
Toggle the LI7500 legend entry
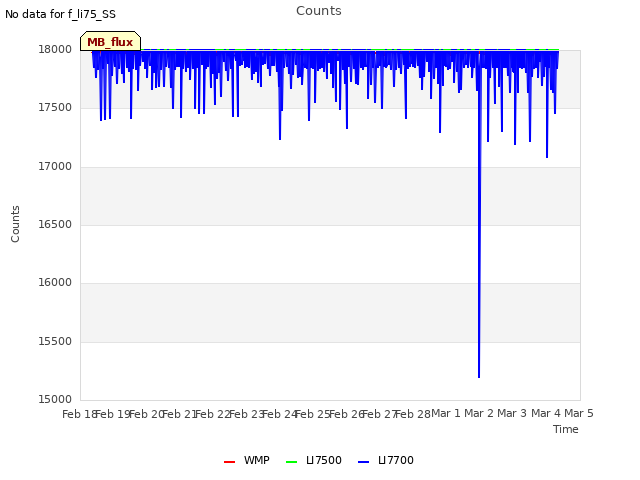pyautogui.click(x=313, y=460)
